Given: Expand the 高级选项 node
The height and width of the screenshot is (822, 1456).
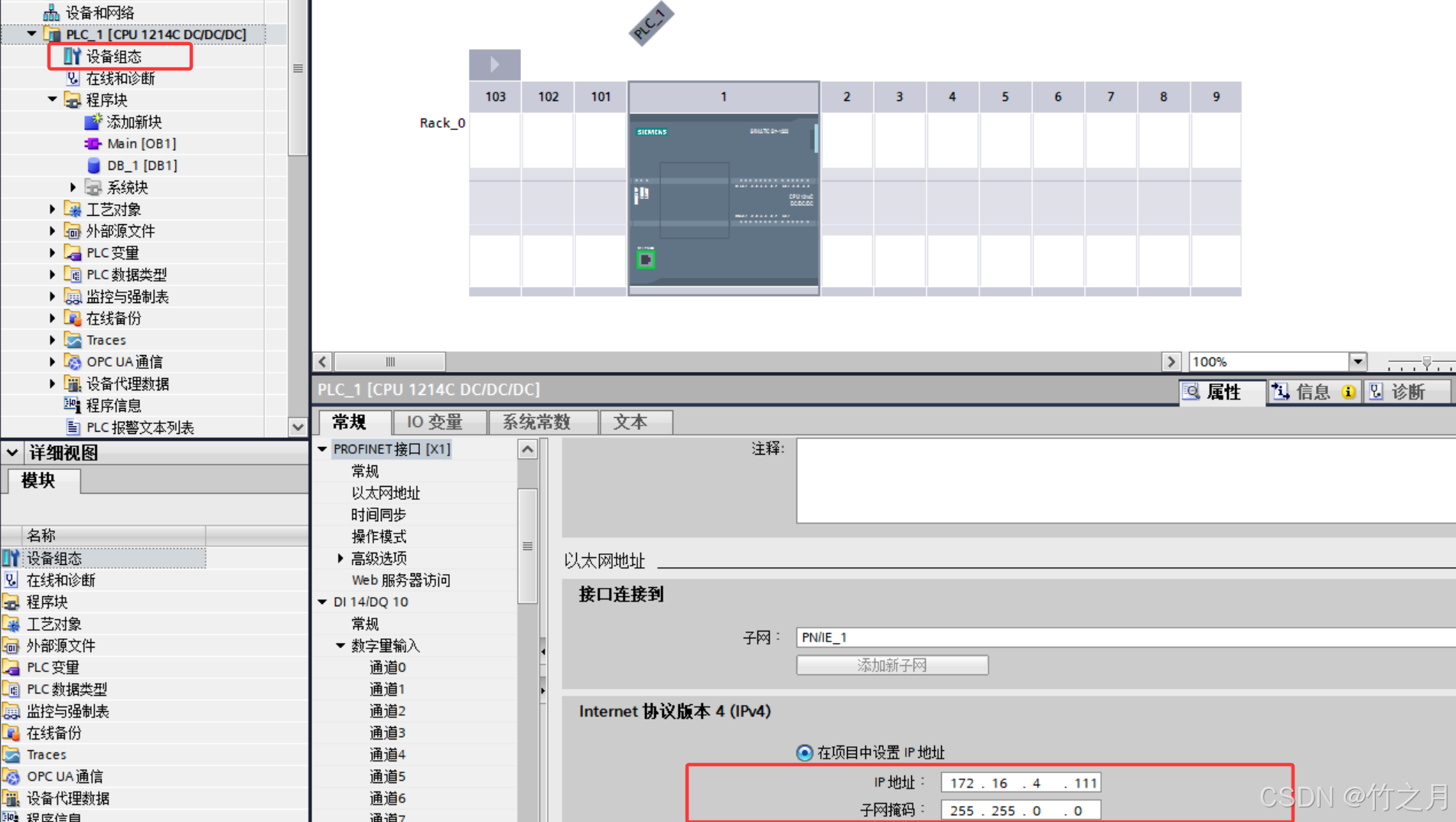Looking at the screenshot, I should [x=340, y=558].
